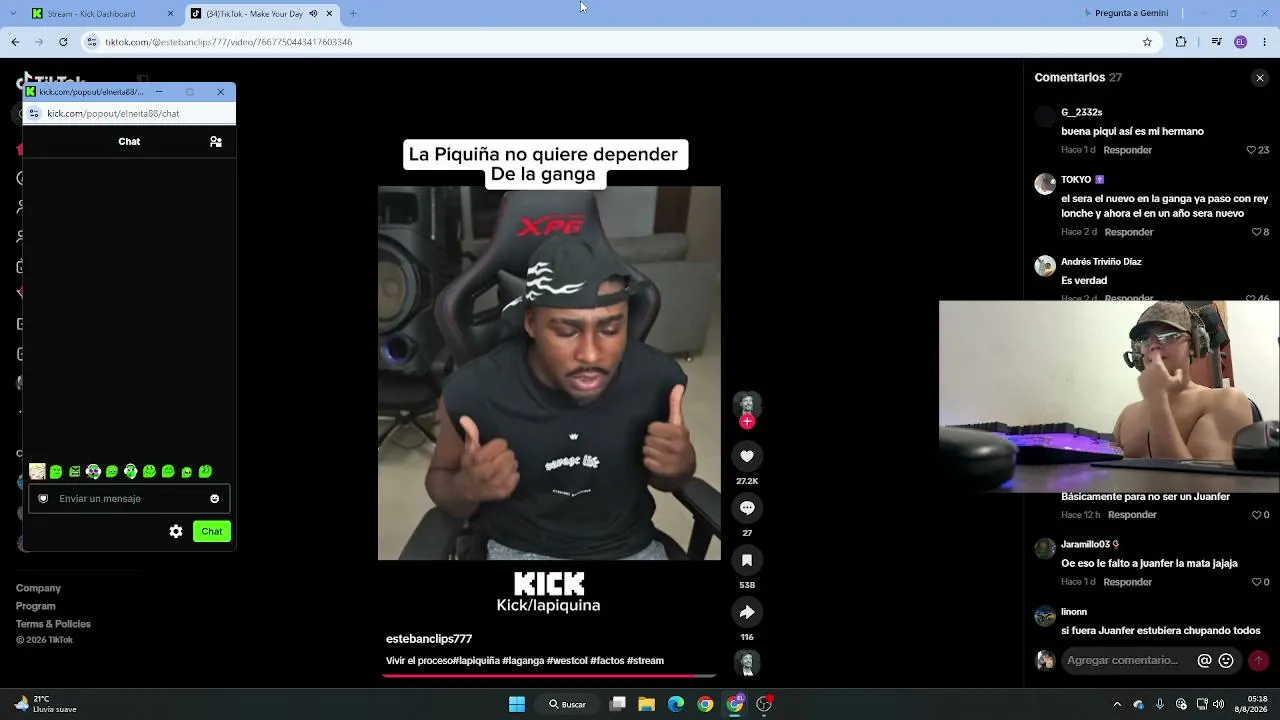1280x720 pixels.
Task: Reply to the 'Básicamente para no ser un Juanfer' comment
Action: [1132, 515]
